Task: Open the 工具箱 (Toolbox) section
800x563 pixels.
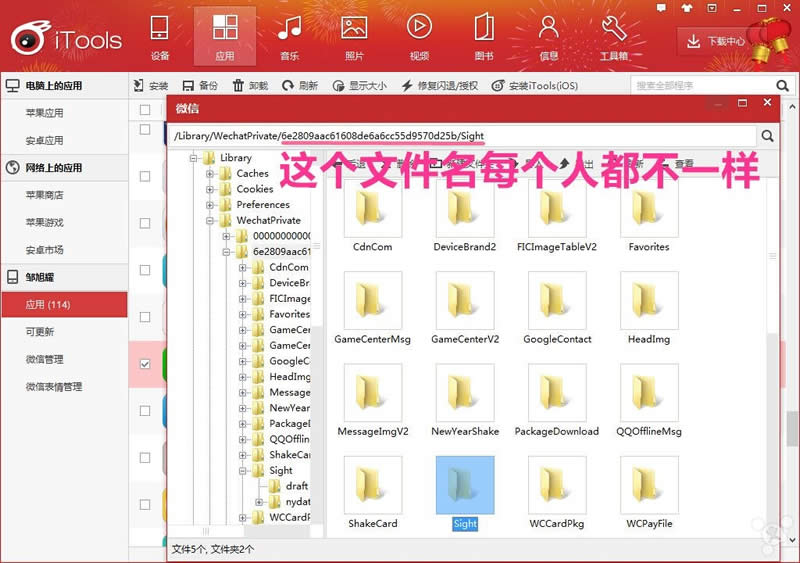Action: (614, 37)
